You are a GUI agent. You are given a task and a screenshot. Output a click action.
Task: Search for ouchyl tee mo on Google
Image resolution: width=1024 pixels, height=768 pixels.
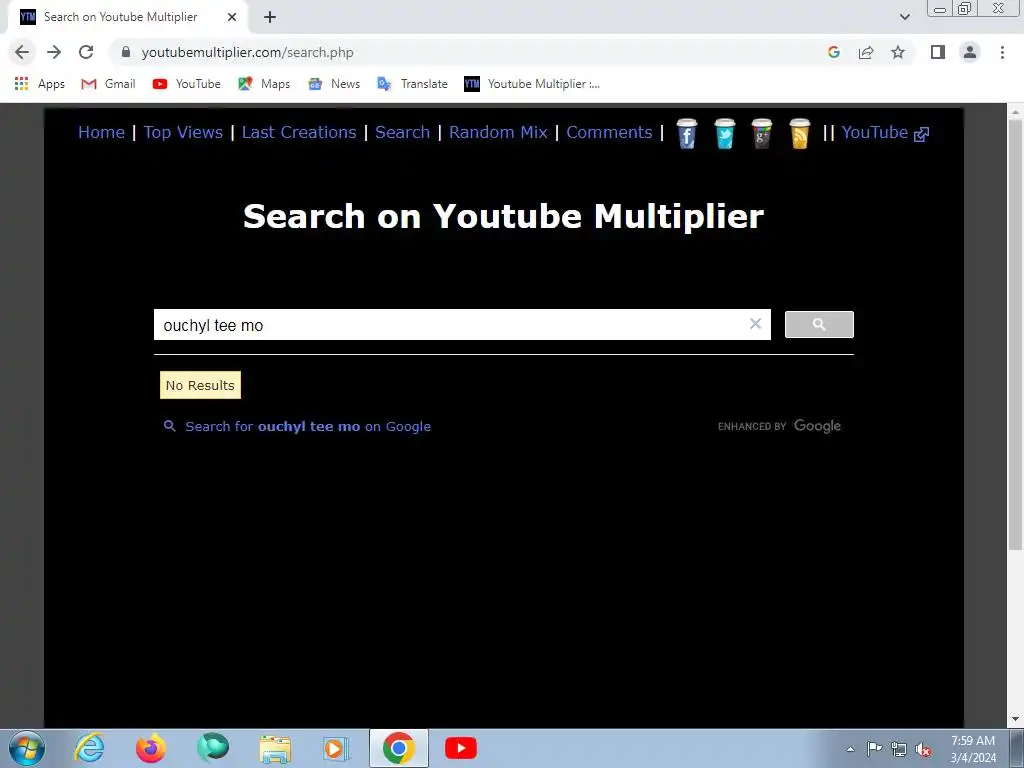click(x=297, y=426)
